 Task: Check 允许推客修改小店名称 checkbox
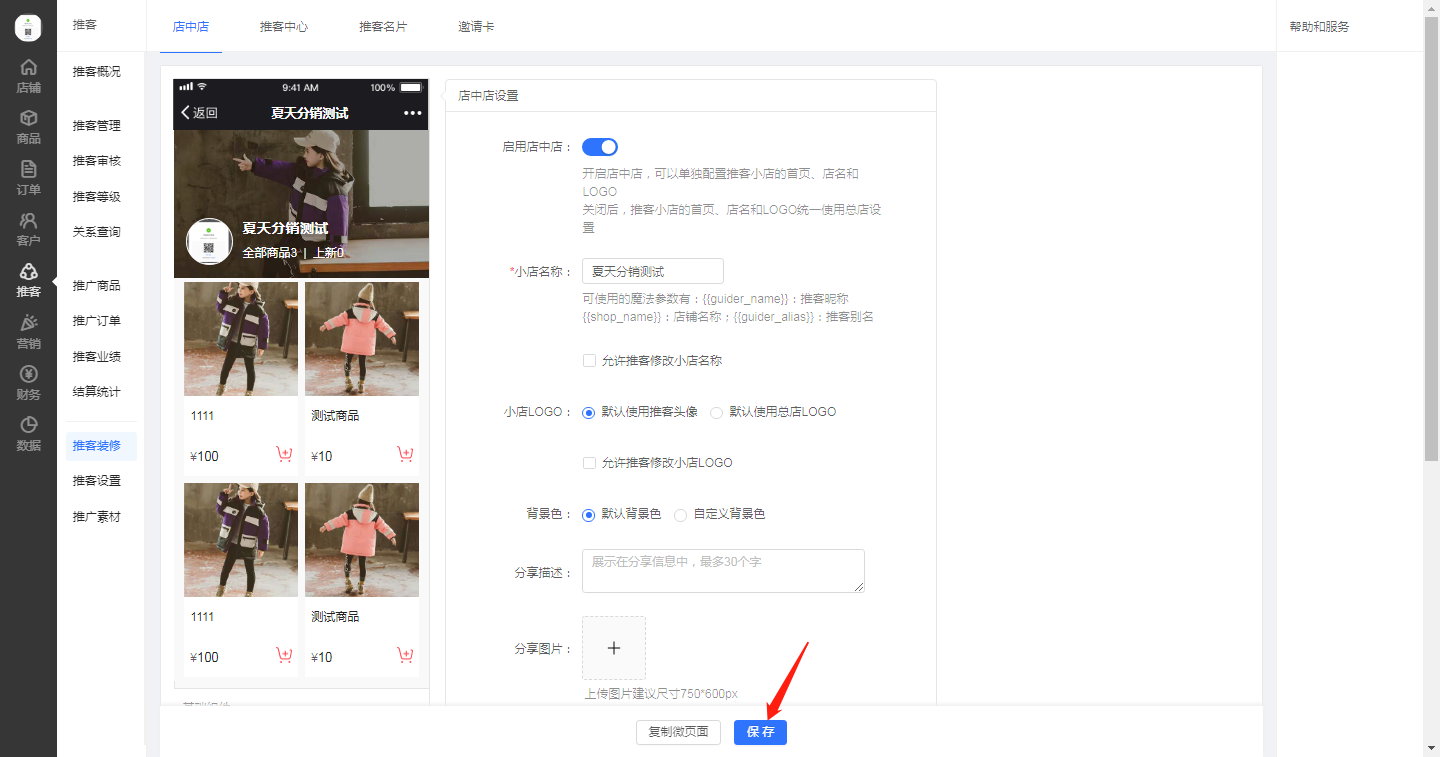(x=589, y=360)
